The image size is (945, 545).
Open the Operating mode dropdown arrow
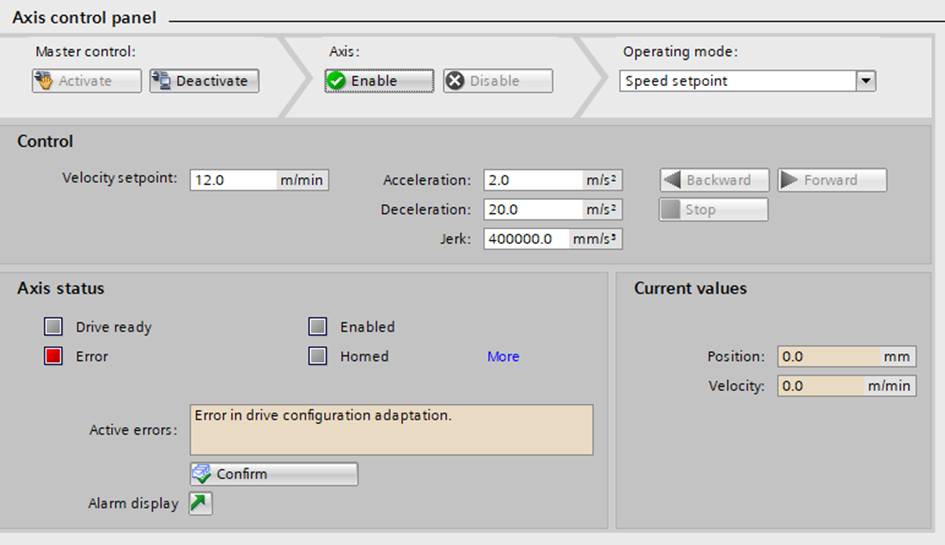click(866, 81)
